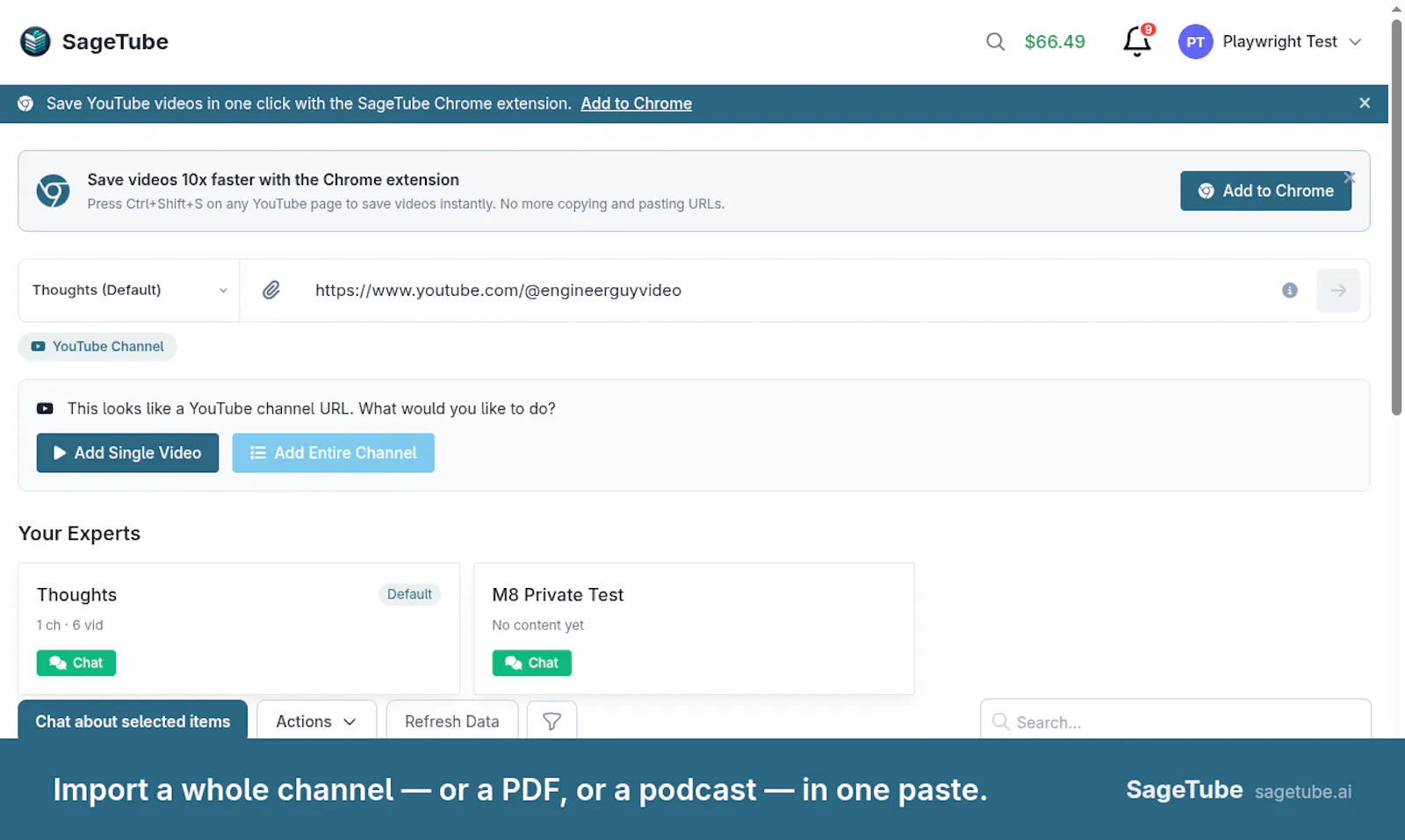Focus the Search... input box

(1175, 721)
